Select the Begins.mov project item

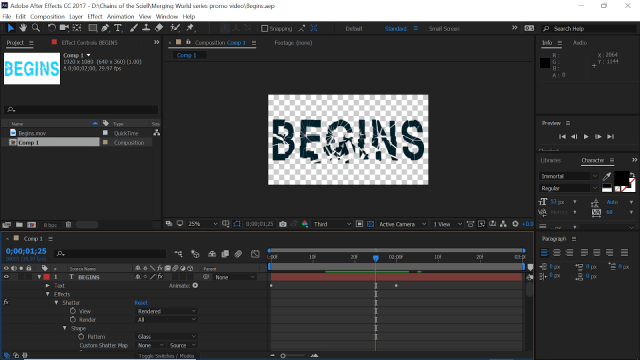[32, 133]
